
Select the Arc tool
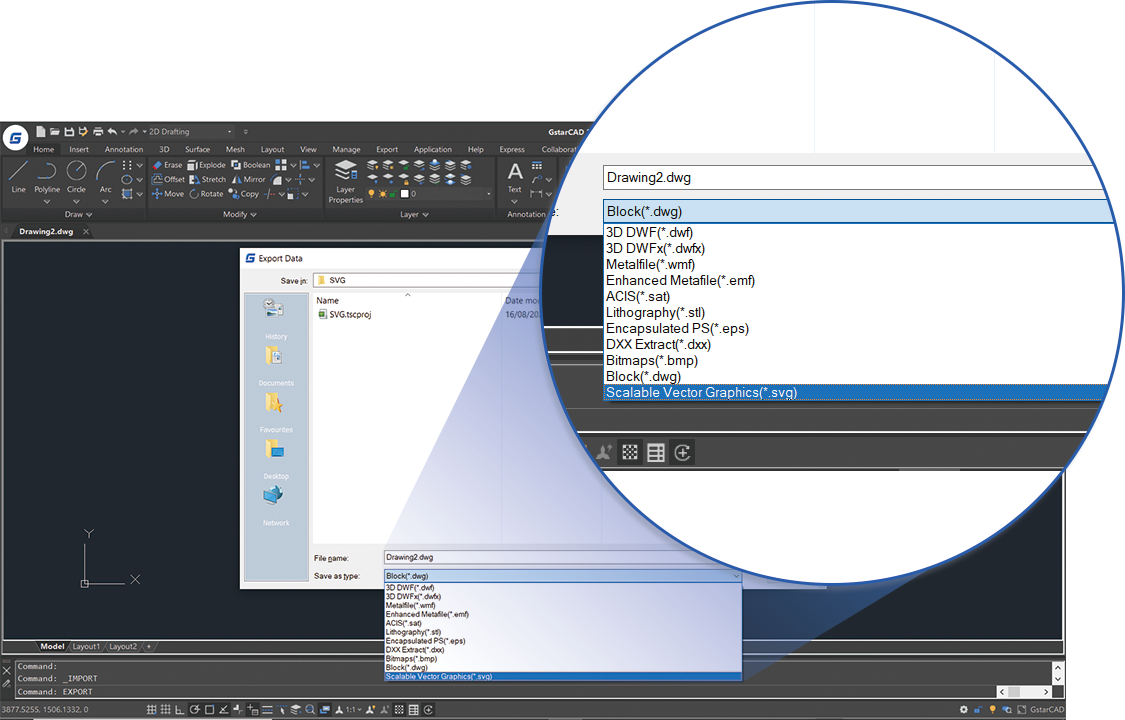coord(105,176)
